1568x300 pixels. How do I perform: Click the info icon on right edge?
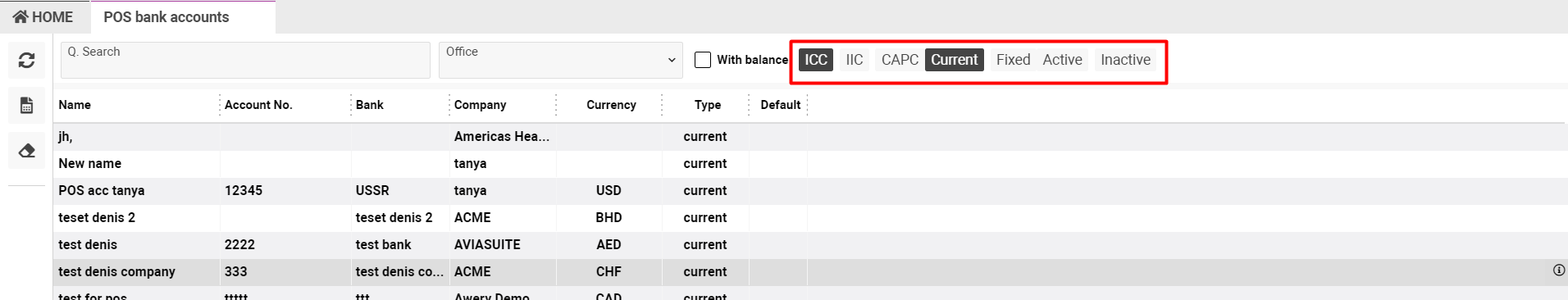click(1558, 270)
